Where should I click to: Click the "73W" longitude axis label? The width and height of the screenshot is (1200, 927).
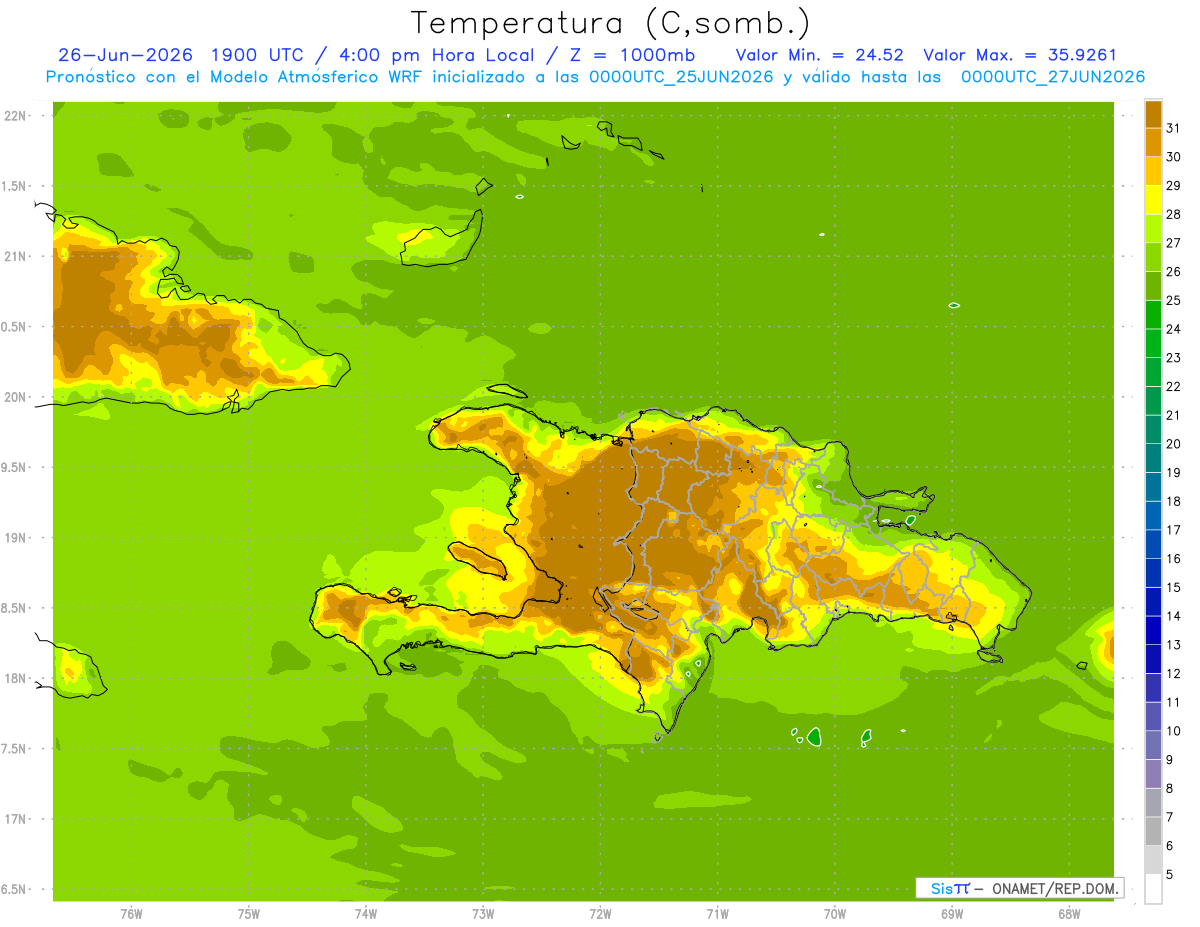tap(483, 914)
